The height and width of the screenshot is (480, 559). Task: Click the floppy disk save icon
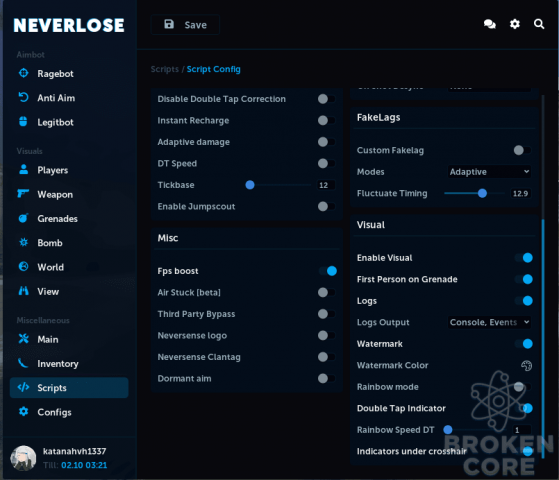169,24
